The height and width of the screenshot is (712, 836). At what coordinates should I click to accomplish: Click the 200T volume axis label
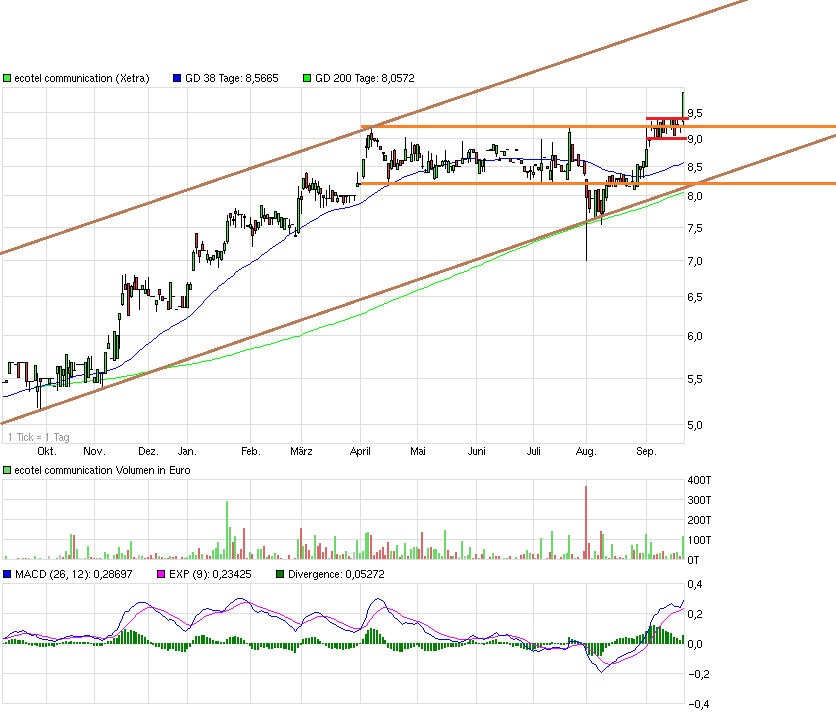[699, 520]
